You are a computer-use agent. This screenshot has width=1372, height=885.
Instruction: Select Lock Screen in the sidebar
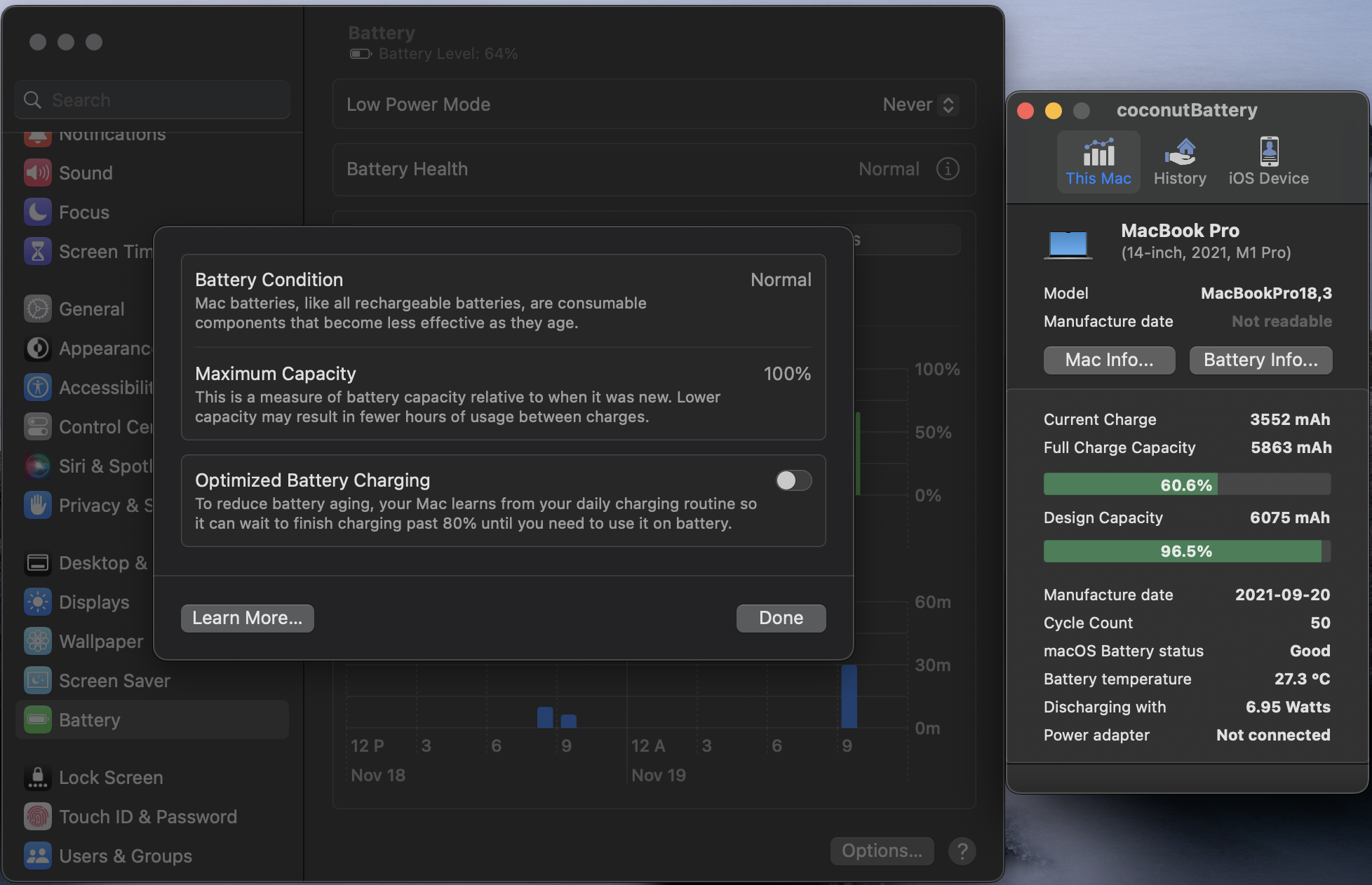(111, 778)
